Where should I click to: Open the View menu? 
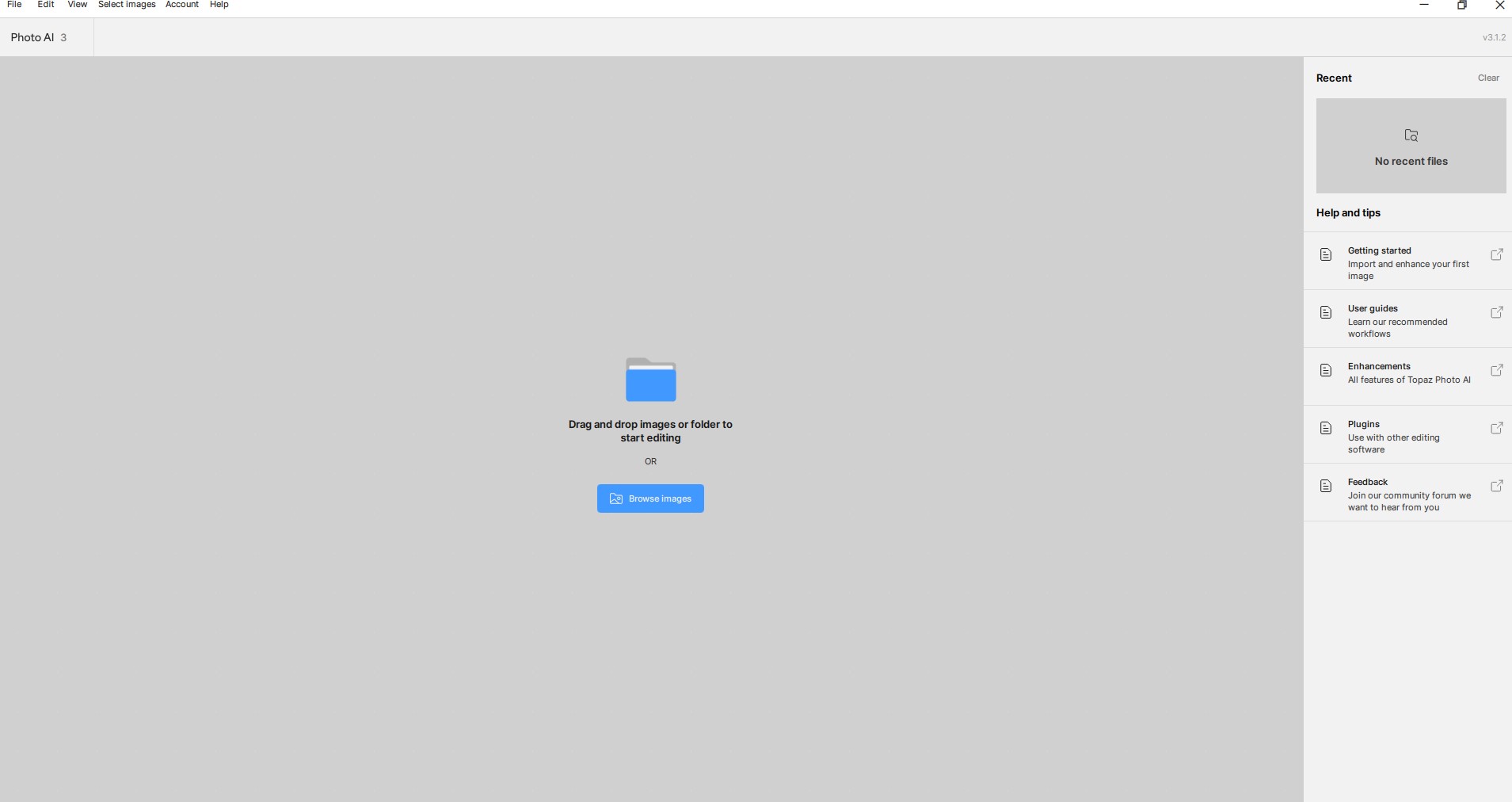click(78, 5)
